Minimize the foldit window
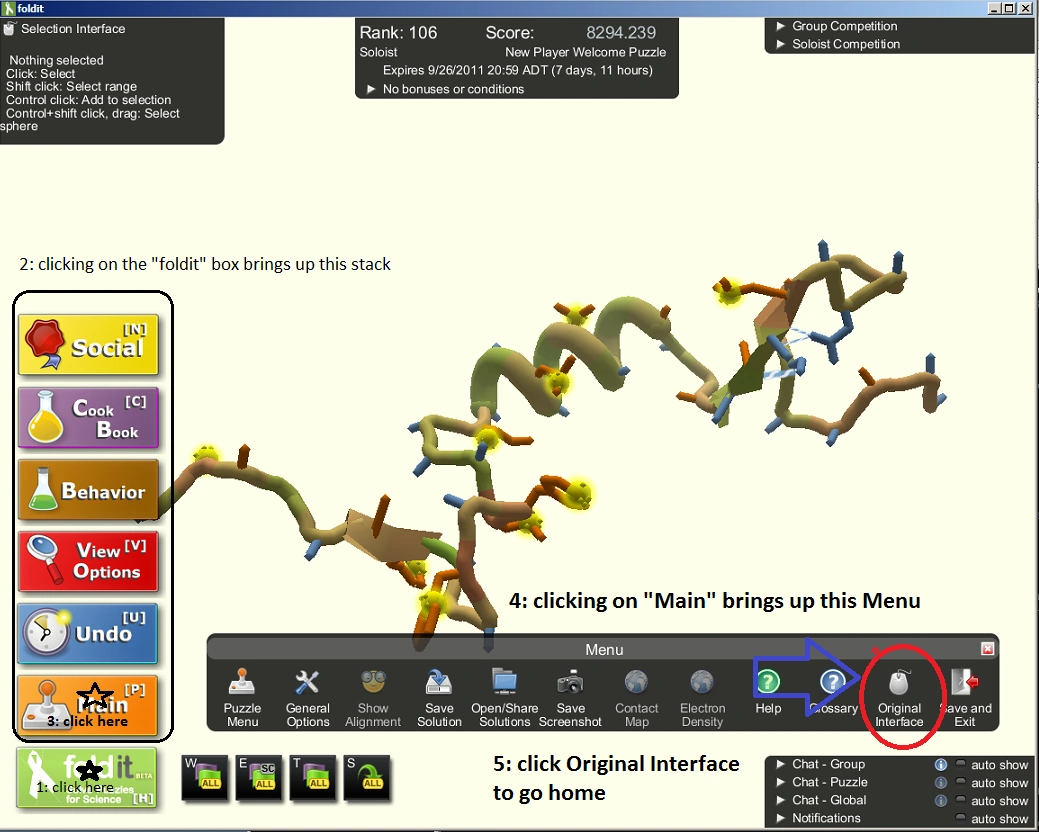The width and height of the screenshot is (1039, 832). 994,8
